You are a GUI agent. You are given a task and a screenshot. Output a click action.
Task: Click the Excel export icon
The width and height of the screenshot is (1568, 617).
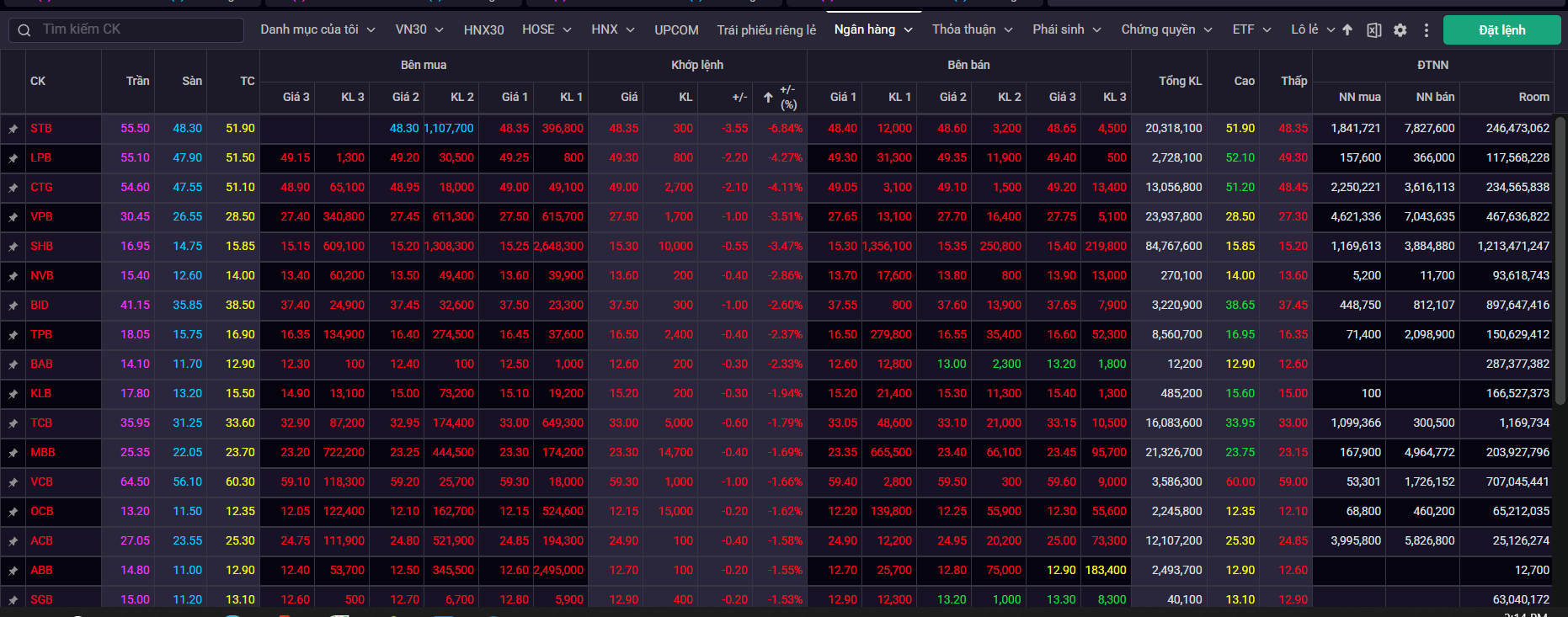pyautogui.click(x=1373, y=30)
